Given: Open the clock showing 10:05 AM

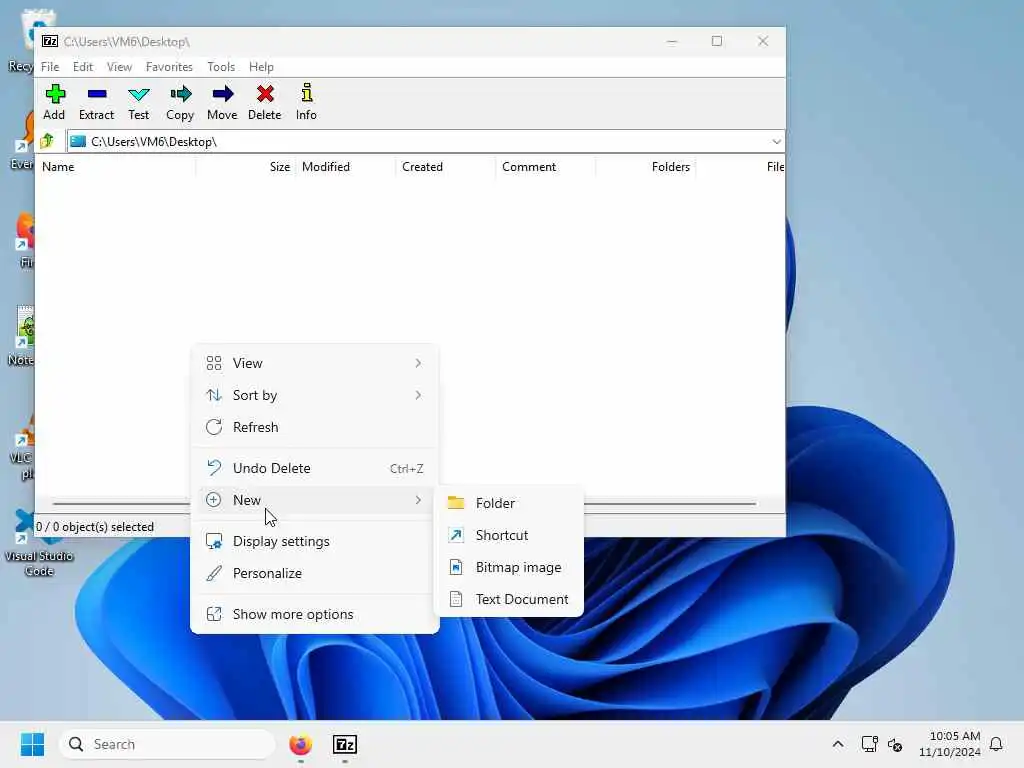Looking at the screenshot, I should pyautogui.click(x=950, y=744).
